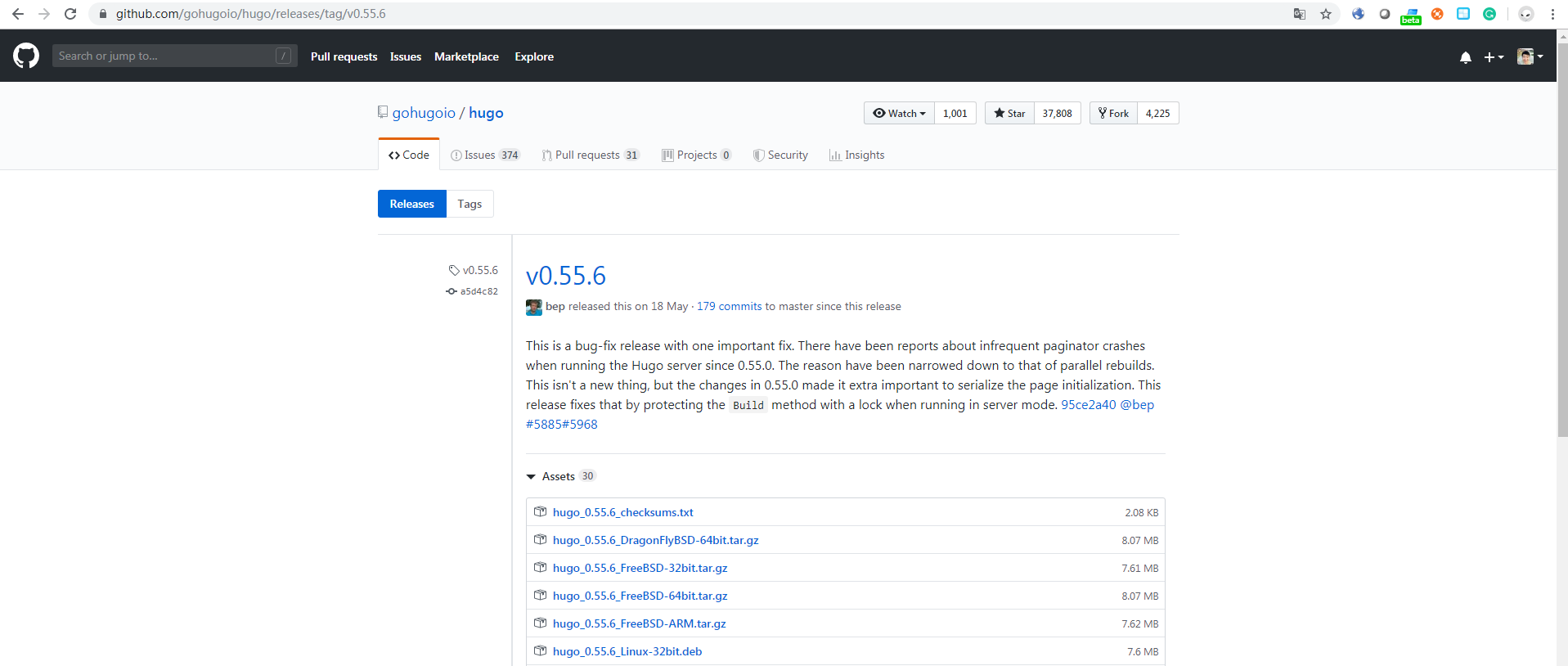Click the package icon beside Linux-32bit.deb

[x=540, y=650]
